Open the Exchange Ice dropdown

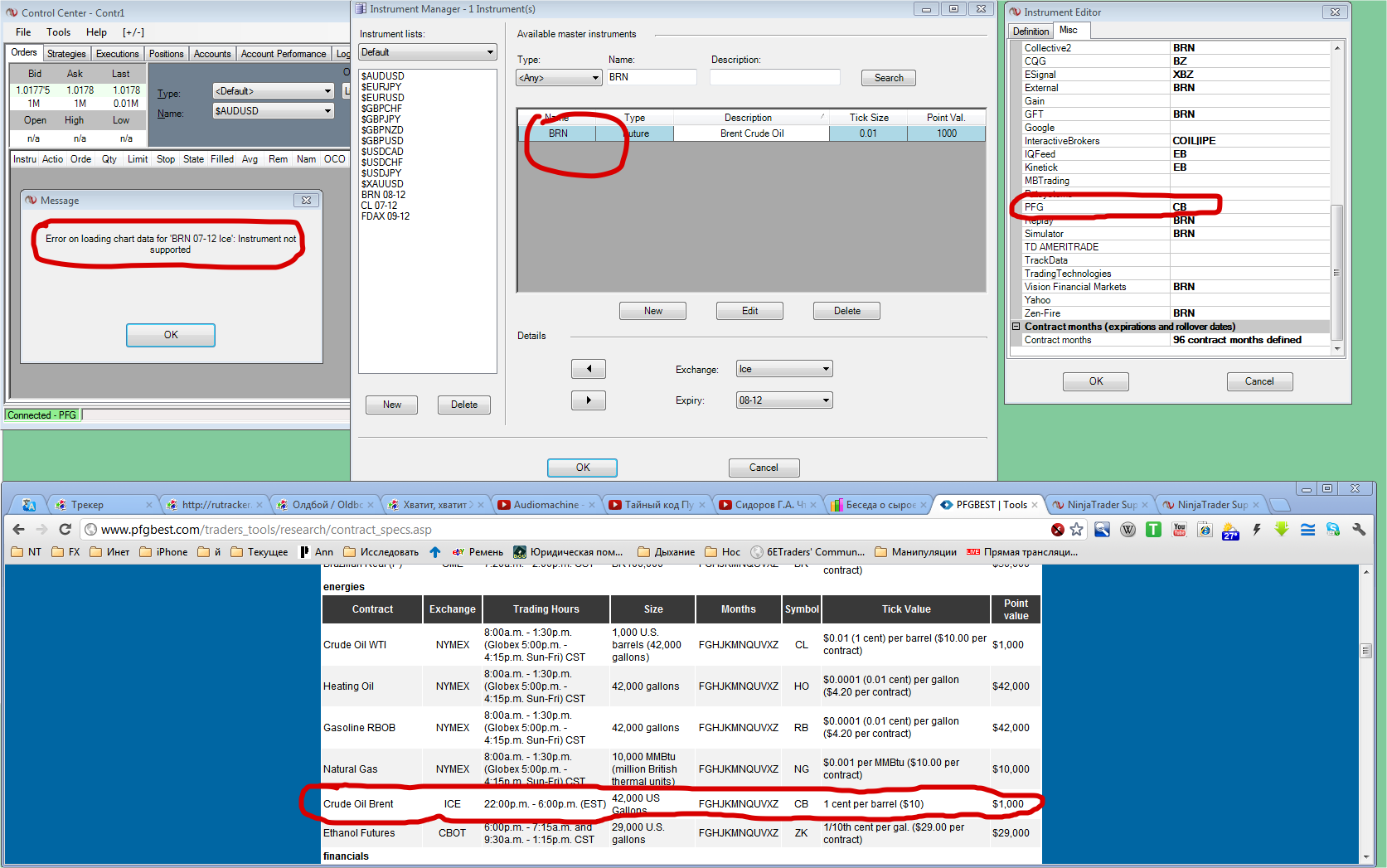pyautogui.click(x=785, y=369)
